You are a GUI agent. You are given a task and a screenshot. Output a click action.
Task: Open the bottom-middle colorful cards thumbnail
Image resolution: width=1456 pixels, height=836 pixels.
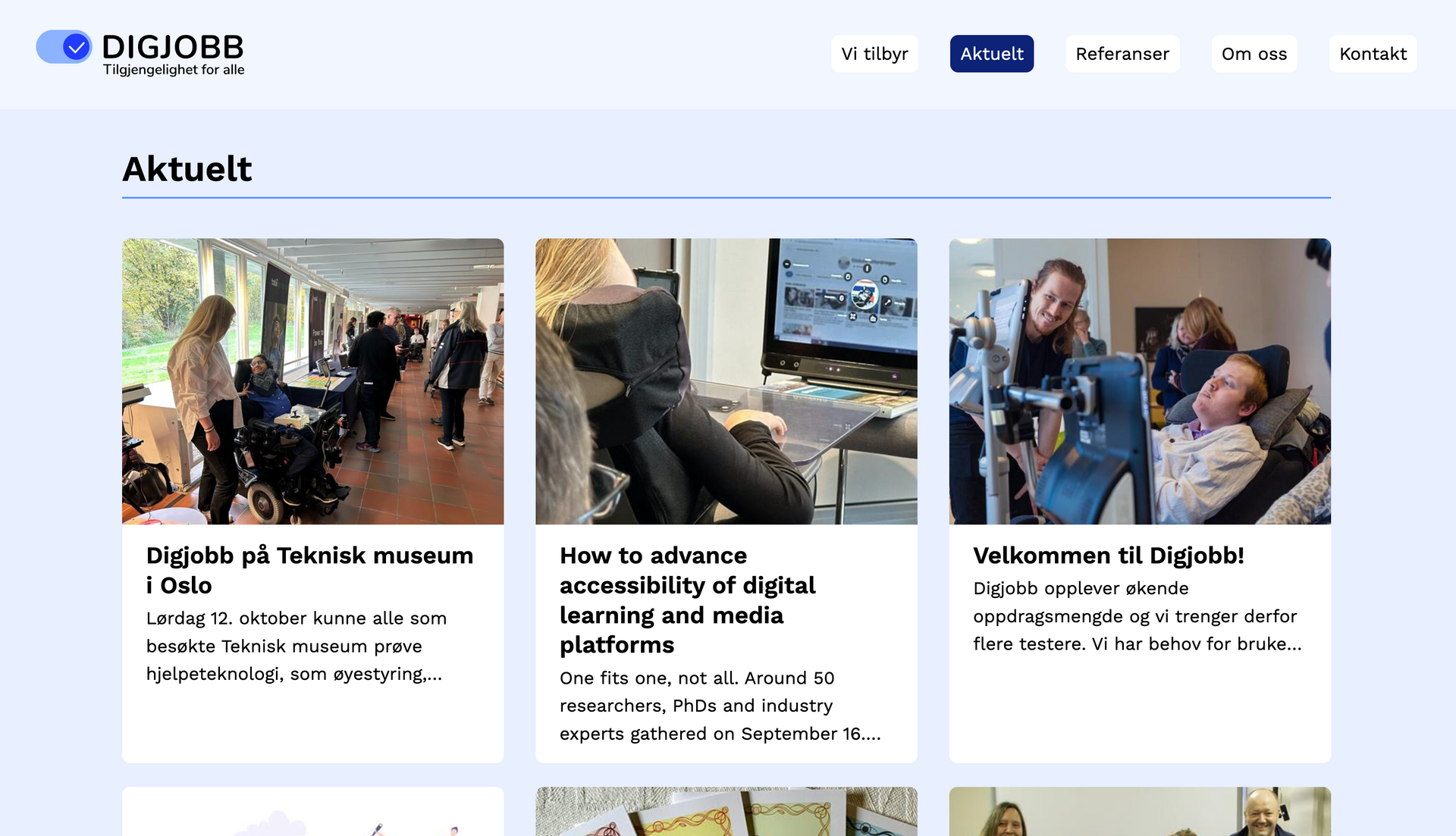point(726,813)
